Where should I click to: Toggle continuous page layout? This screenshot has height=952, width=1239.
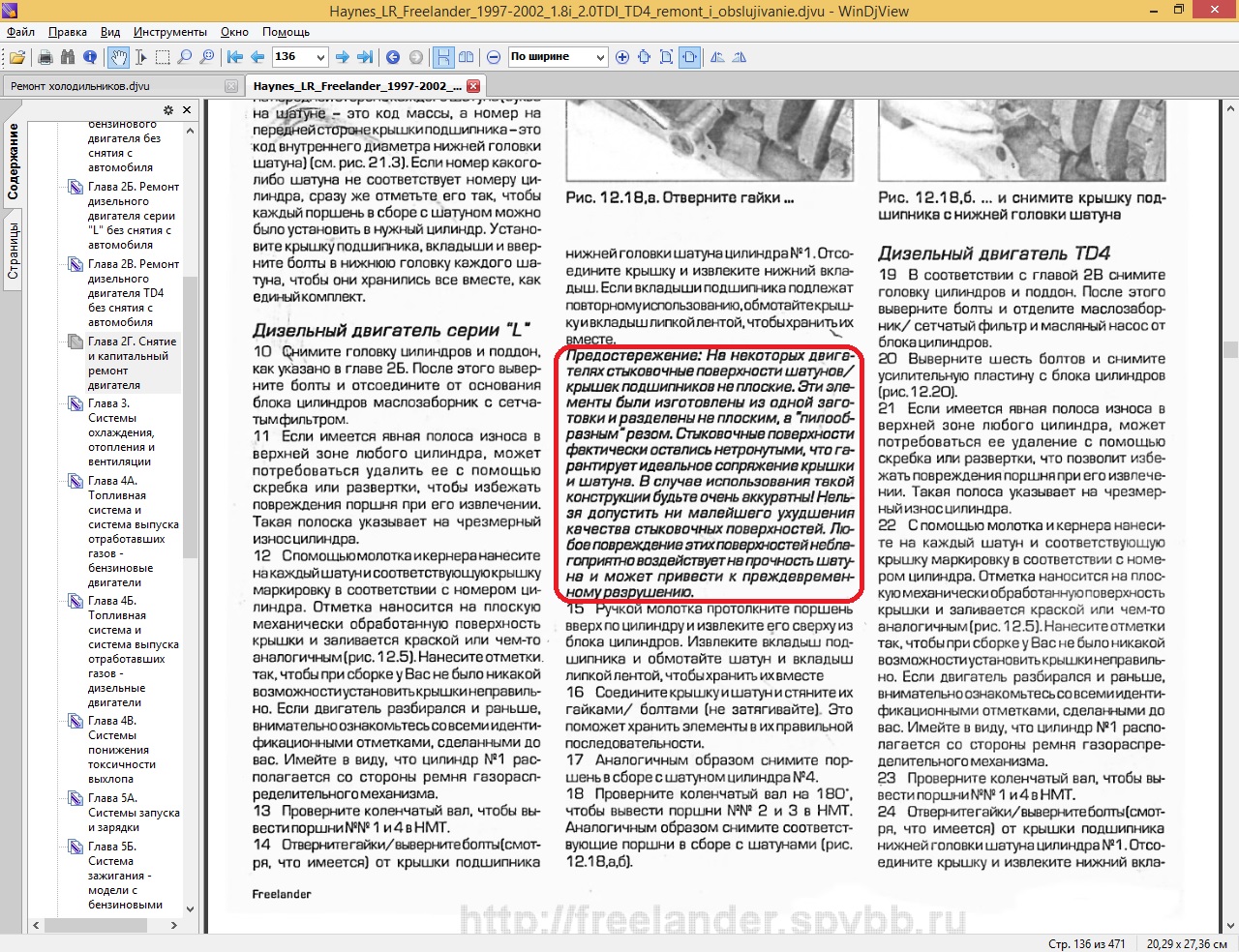[x=443, y=57]
